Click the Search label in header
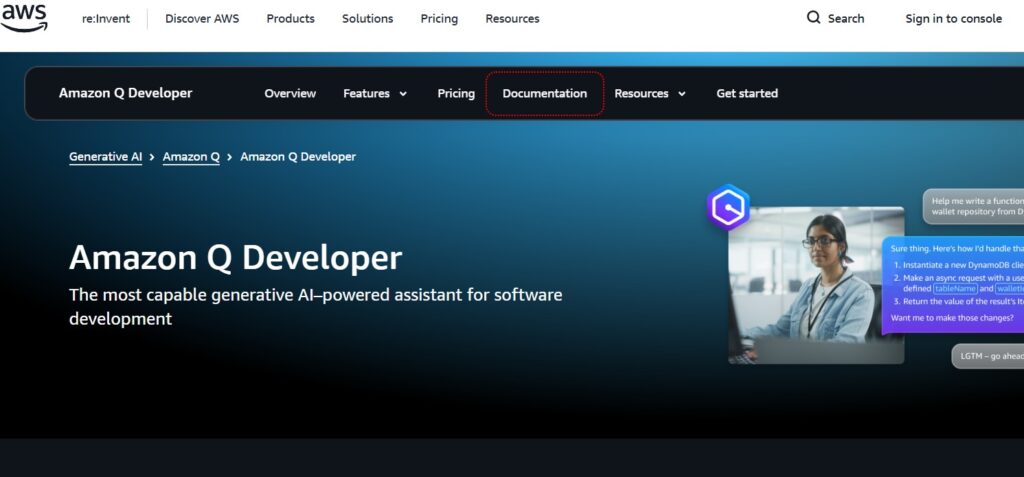Viewport: 1024px width, 477px height. pyautogui.click(x=846, y=19)
